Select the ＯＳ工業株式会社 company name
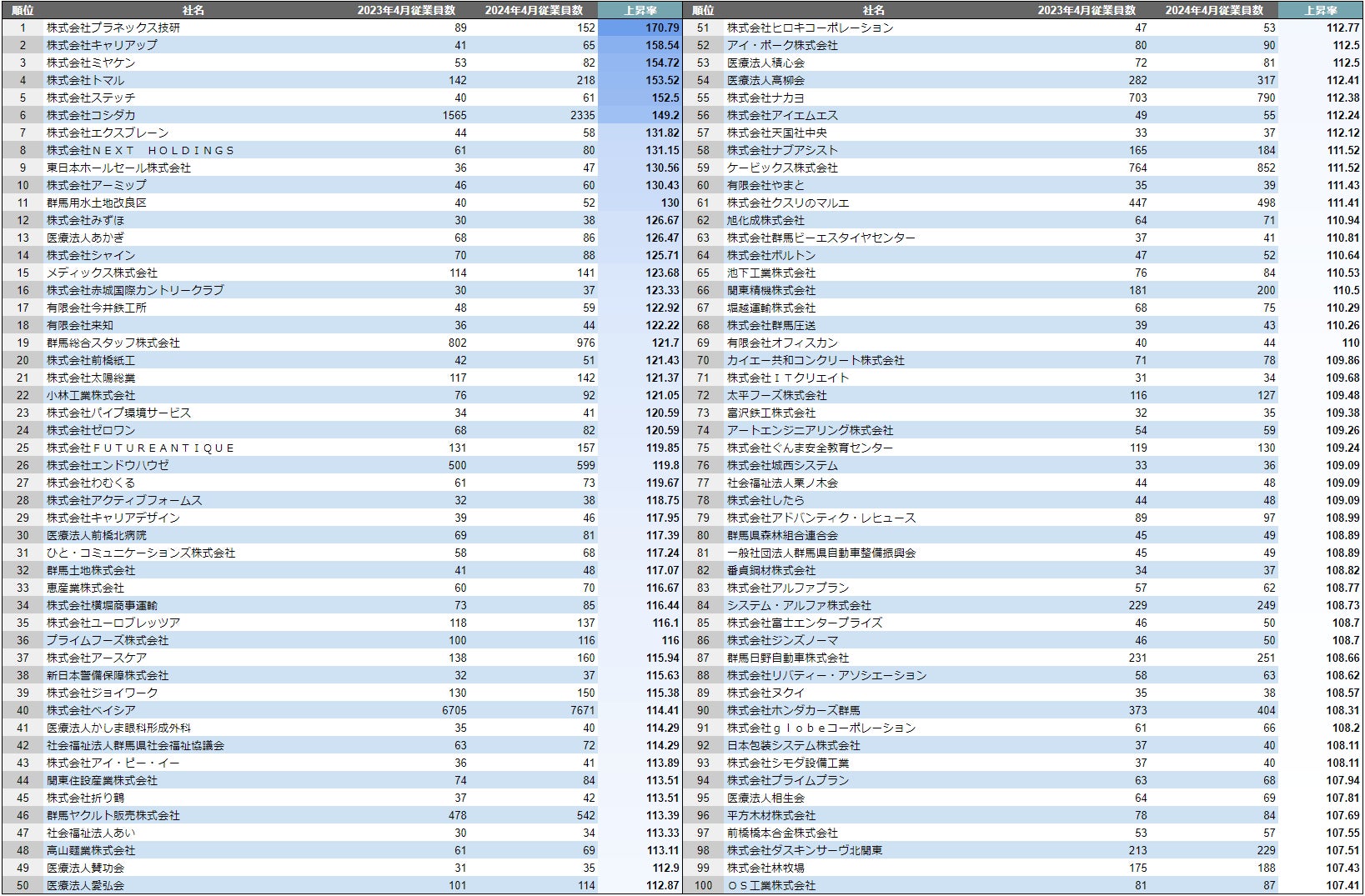 pos(771,885)
